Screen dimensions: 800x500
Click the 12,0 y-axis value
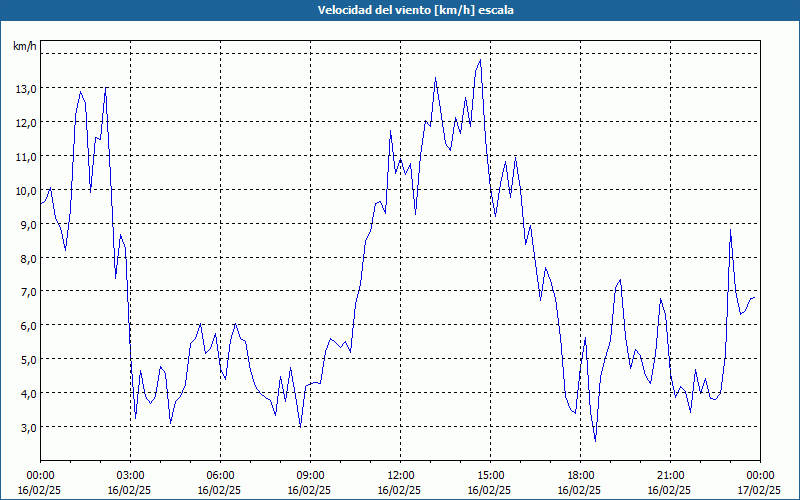(26, 122)
